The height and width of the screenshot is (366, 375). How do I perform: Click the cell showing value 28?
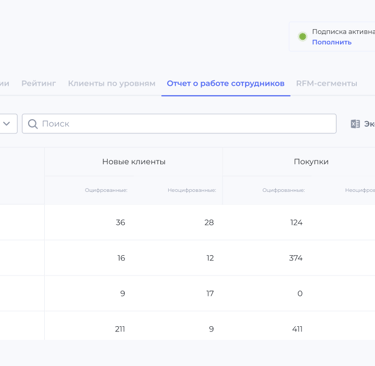point(209,222)
